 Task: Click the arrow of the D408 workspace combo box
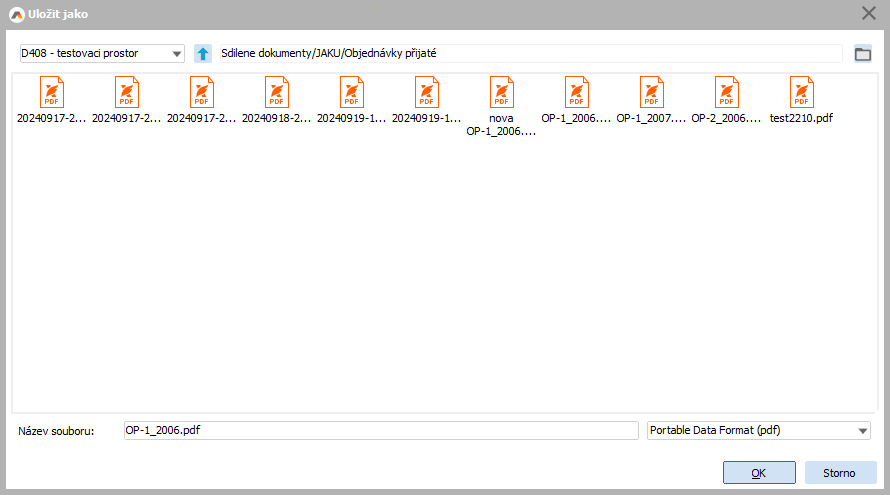coord(177,54)
